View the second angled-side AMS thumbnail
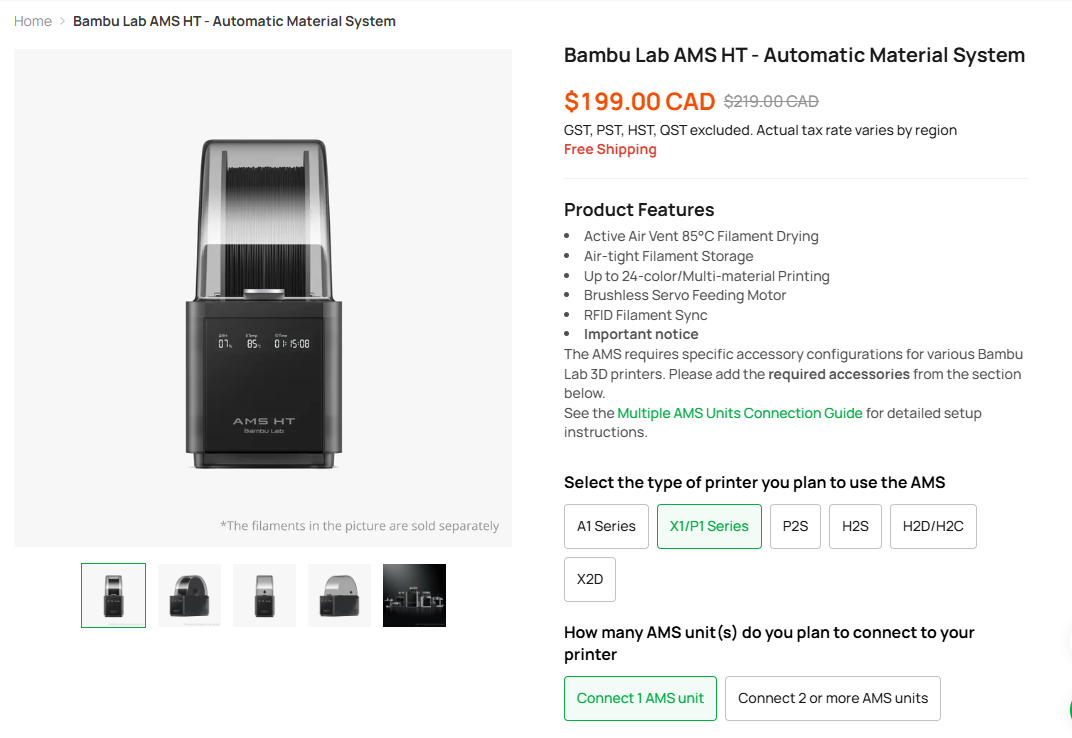1072x738 pixels. (189, 595)
